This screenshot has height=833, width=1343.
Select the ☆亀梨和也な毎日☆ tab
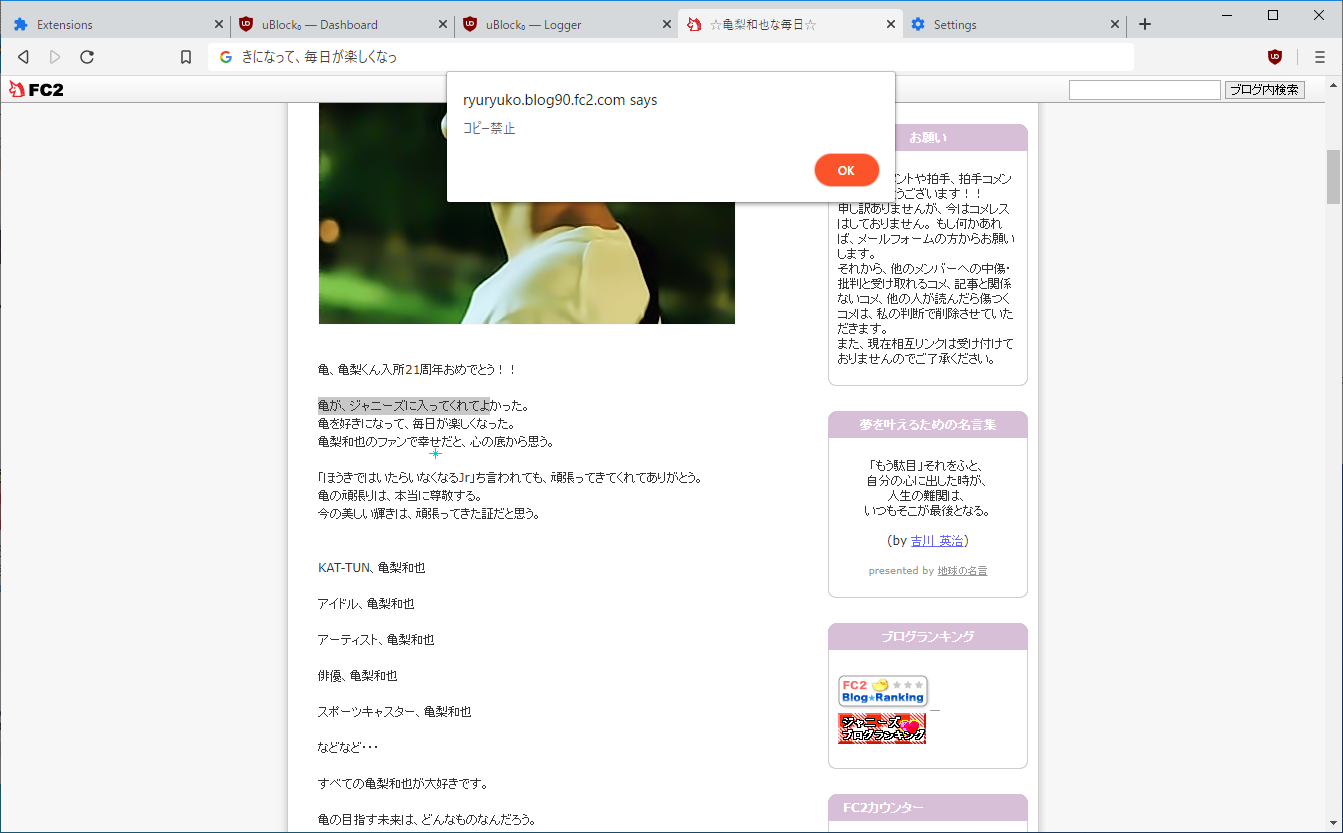[790, 24]
